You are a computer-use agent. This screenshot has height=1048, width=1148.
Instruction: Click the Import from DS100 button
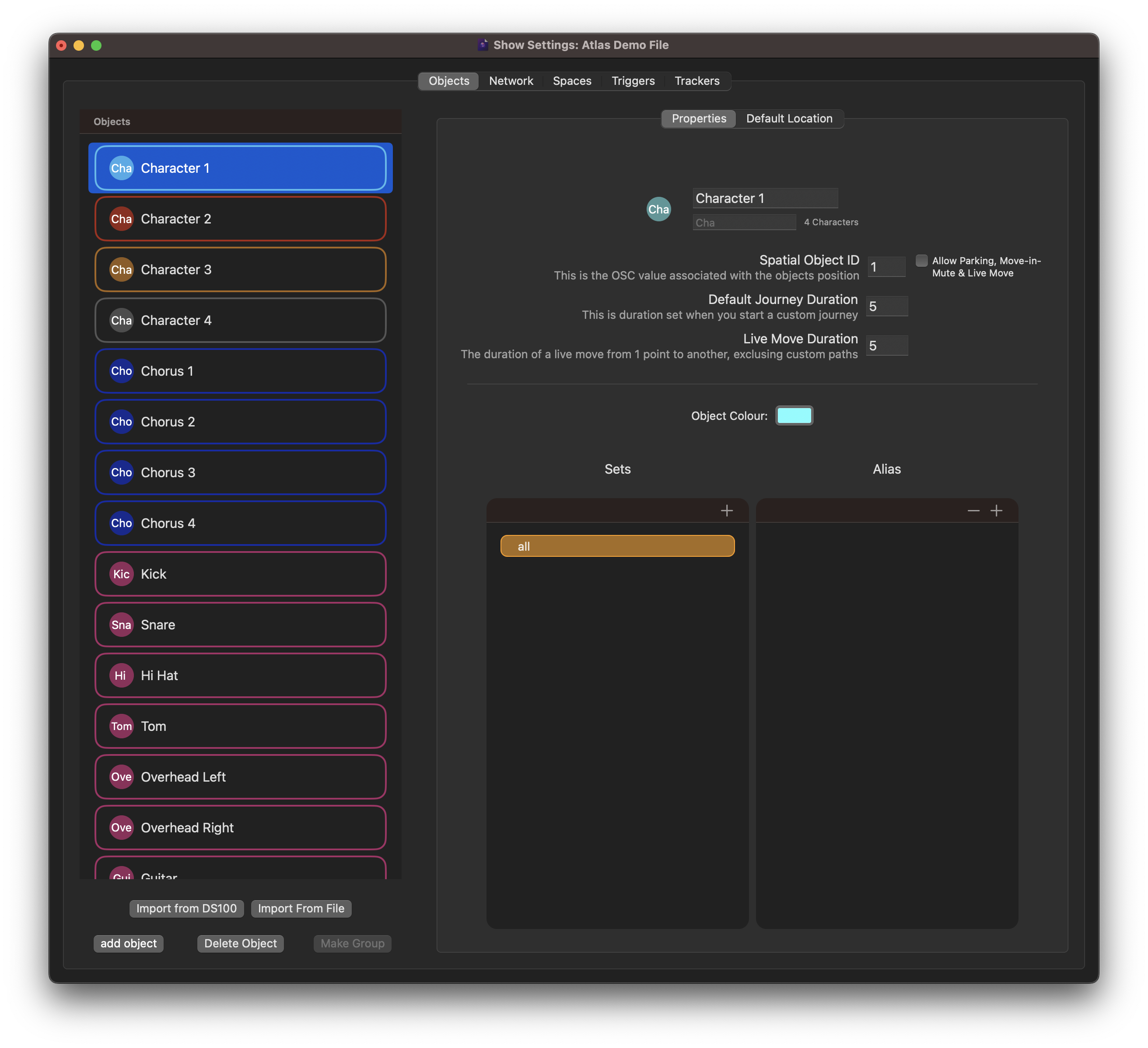186,908
